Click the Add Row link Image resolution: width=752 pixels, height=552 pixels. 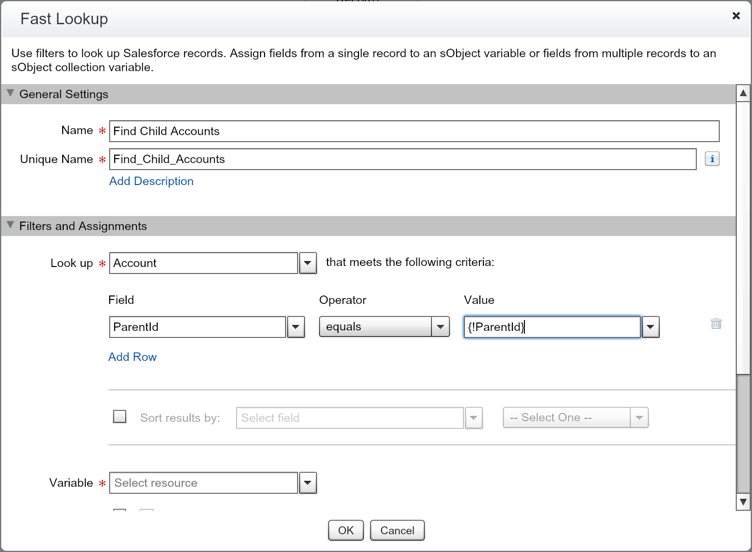(x=132, y=357)
